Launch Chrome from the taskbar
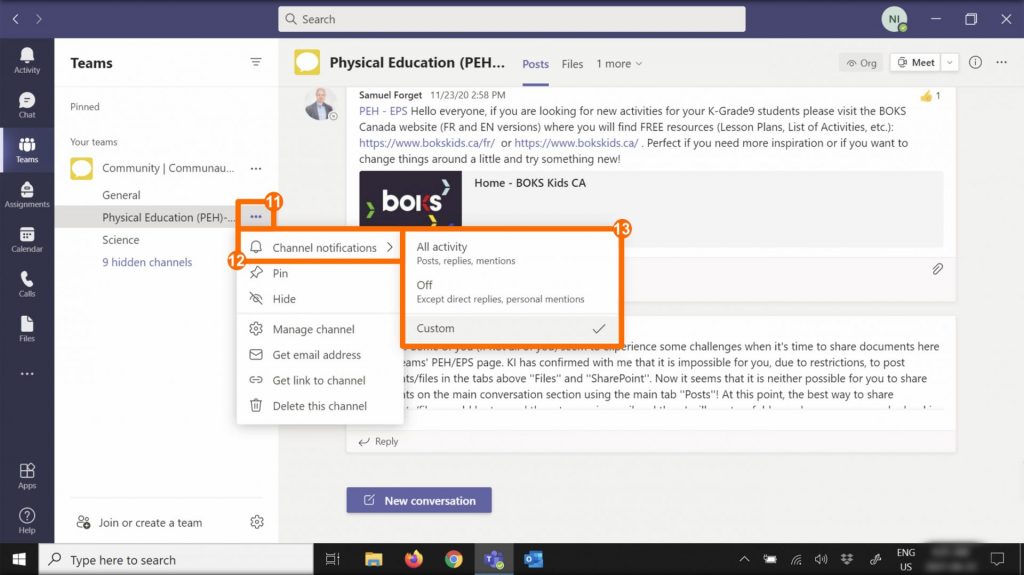1024x575 pixels. click(x=453, y=559)
